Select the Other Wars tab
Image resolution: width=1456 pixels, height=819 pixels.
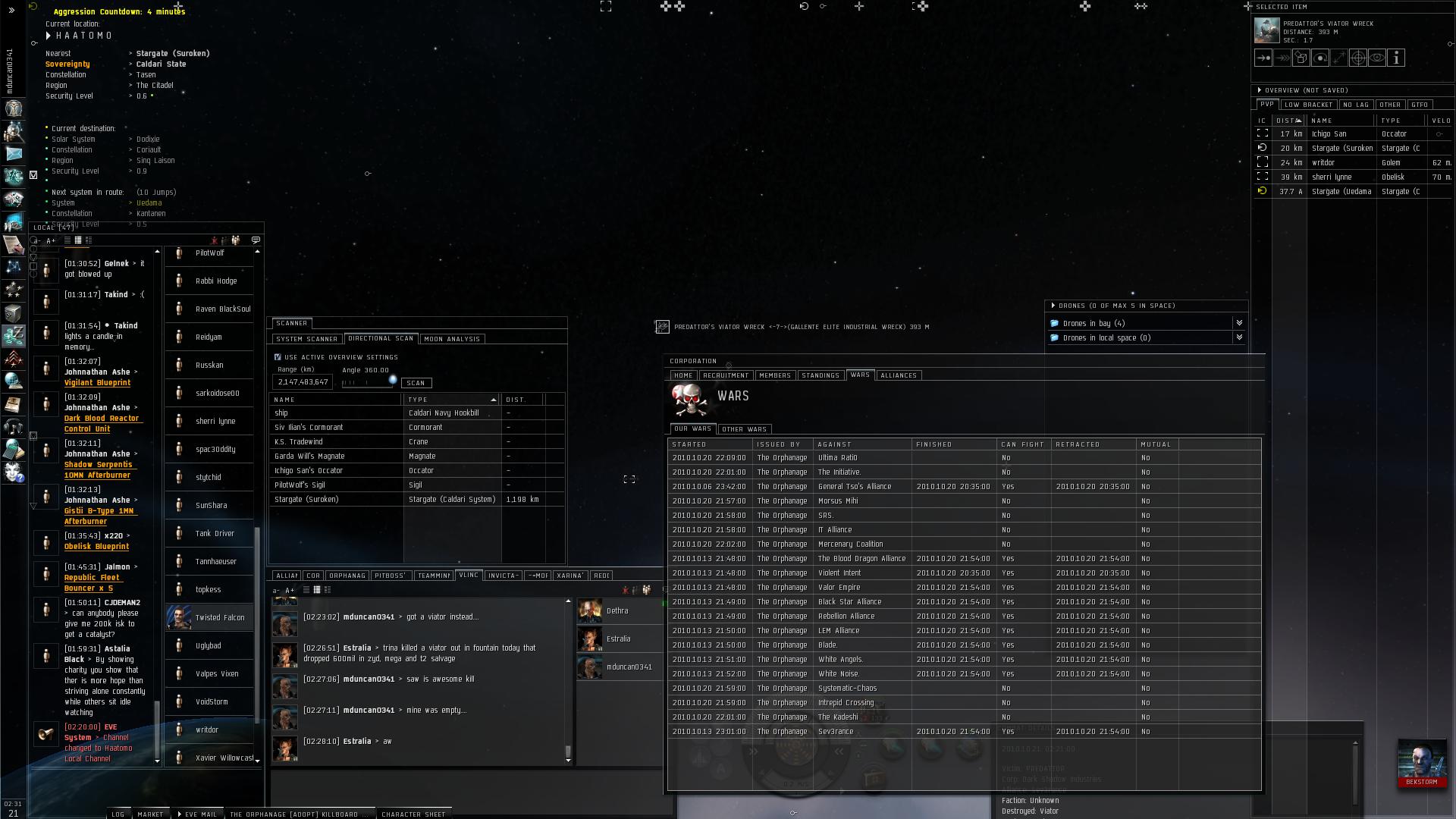[x=744, y=429]
